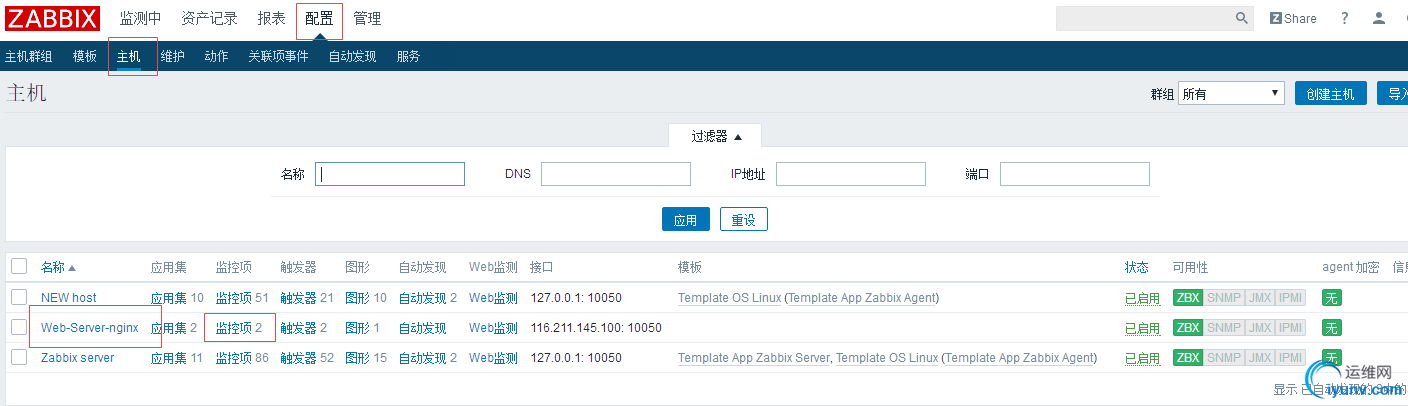Open 监控项 for Web-Server-nginx
1408x406 pixels.
(233, 327)
